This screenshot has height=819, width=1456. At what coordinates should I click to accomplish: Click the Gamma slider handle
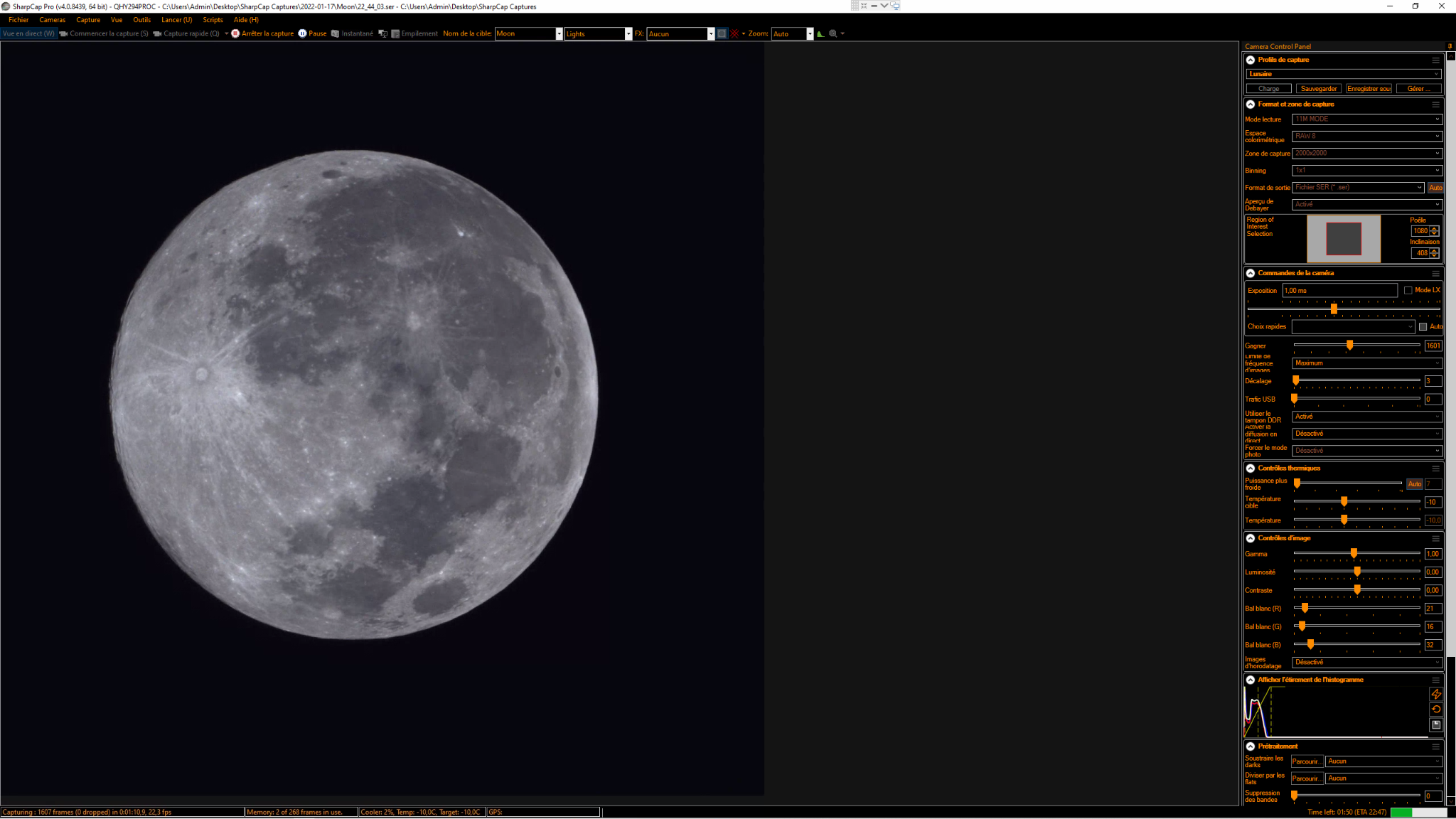1354,553
